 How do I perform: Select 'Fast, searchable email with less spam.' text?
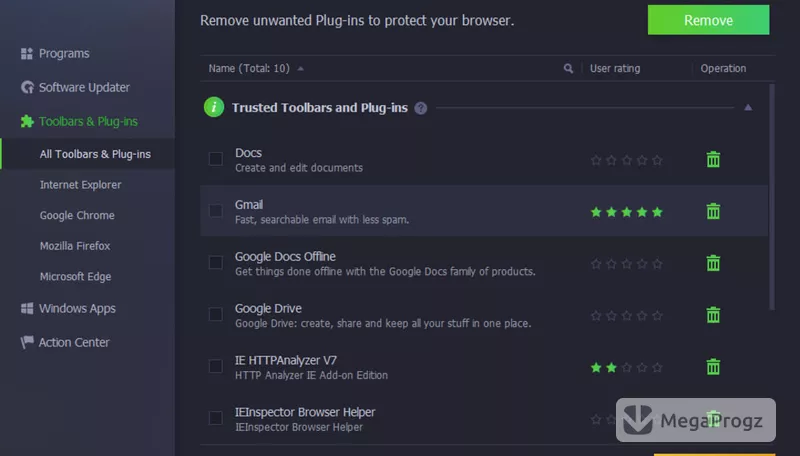322,220
